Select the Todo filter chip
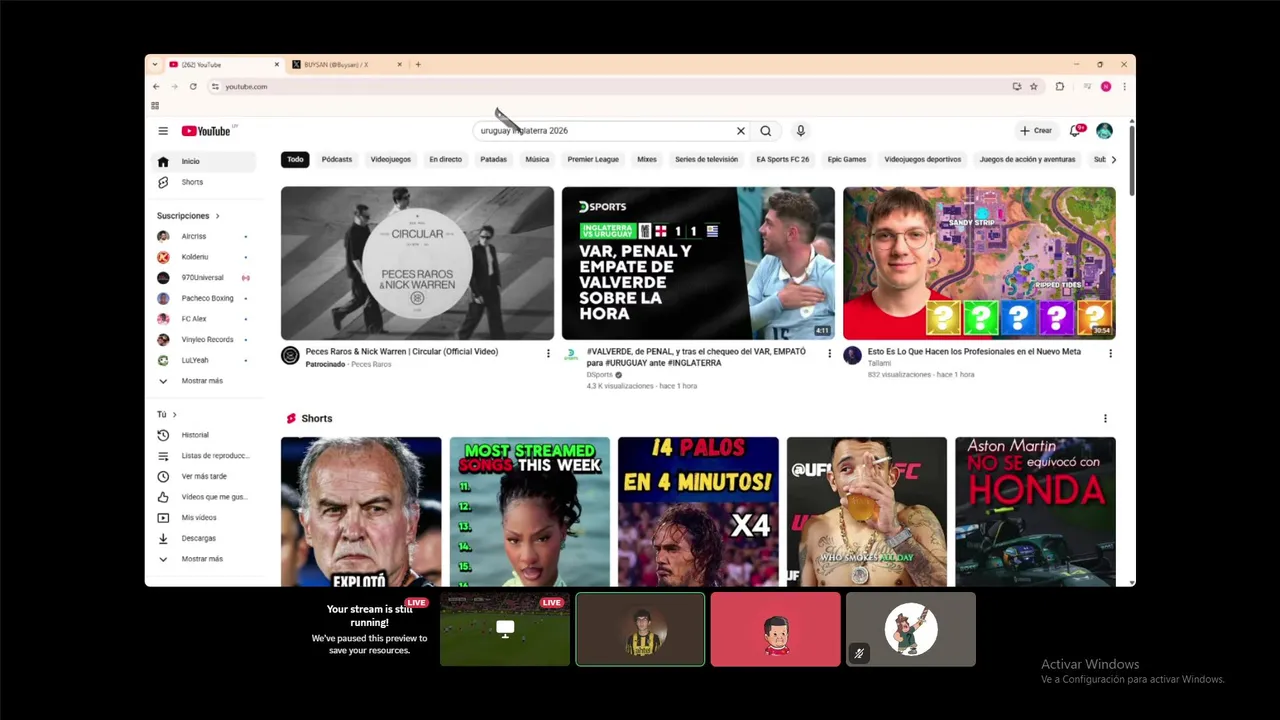 [295, 159]
